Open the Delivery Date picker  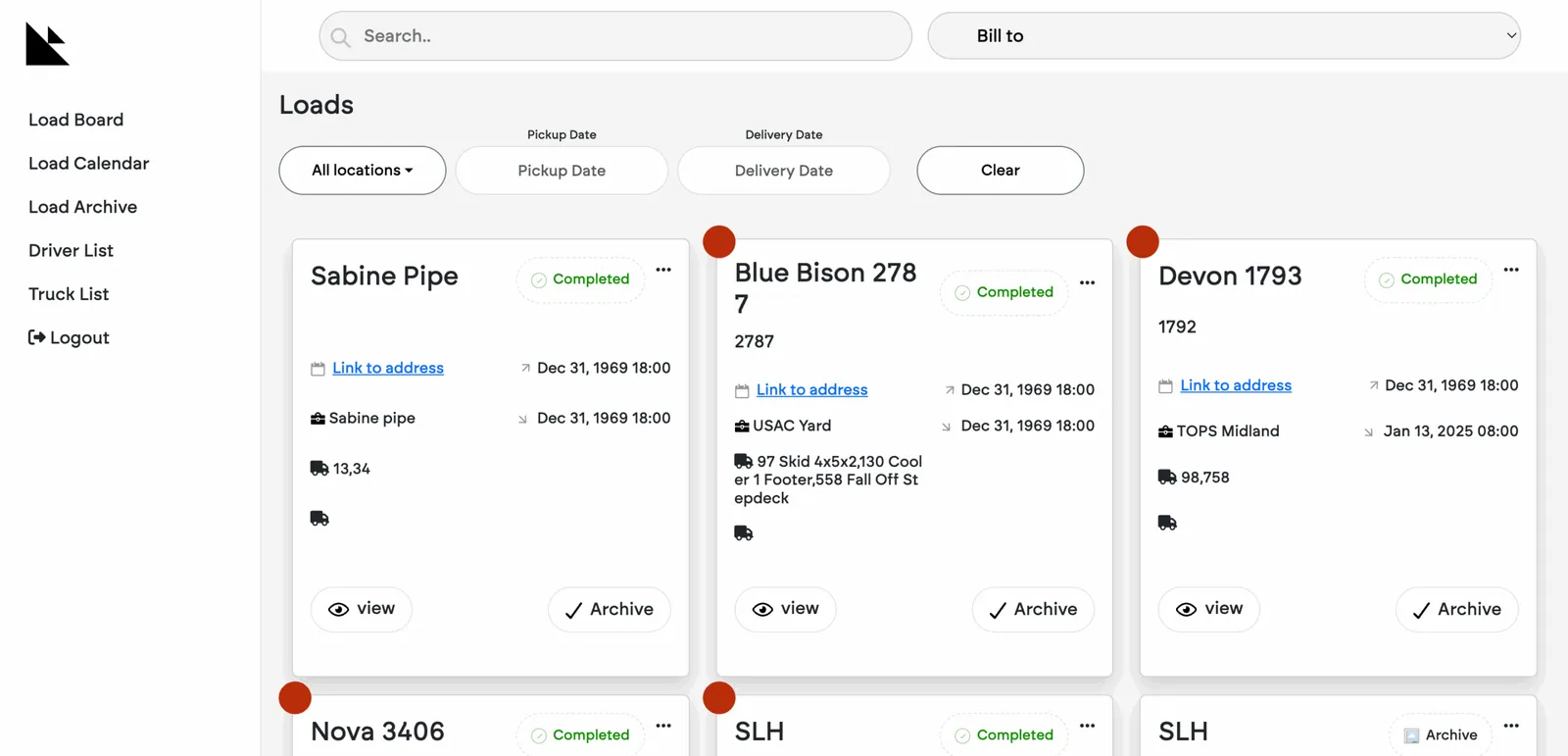(x=784, y=171)
